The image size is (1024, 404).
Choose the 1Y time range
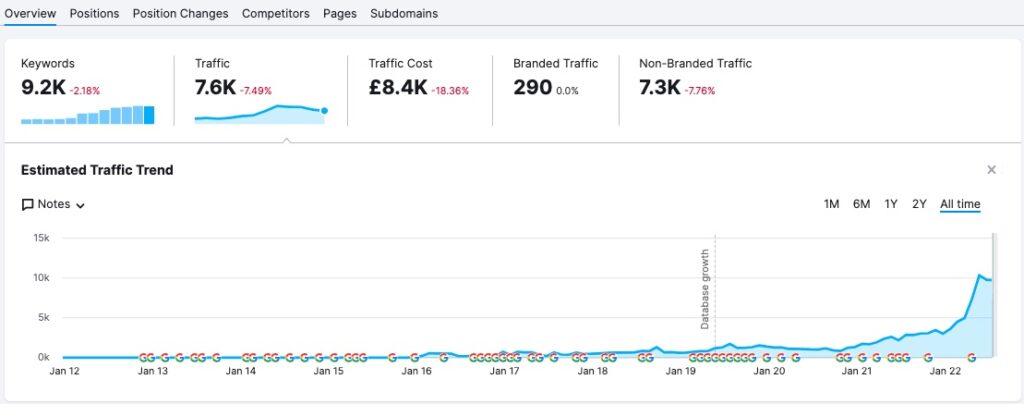coord(891,204)
